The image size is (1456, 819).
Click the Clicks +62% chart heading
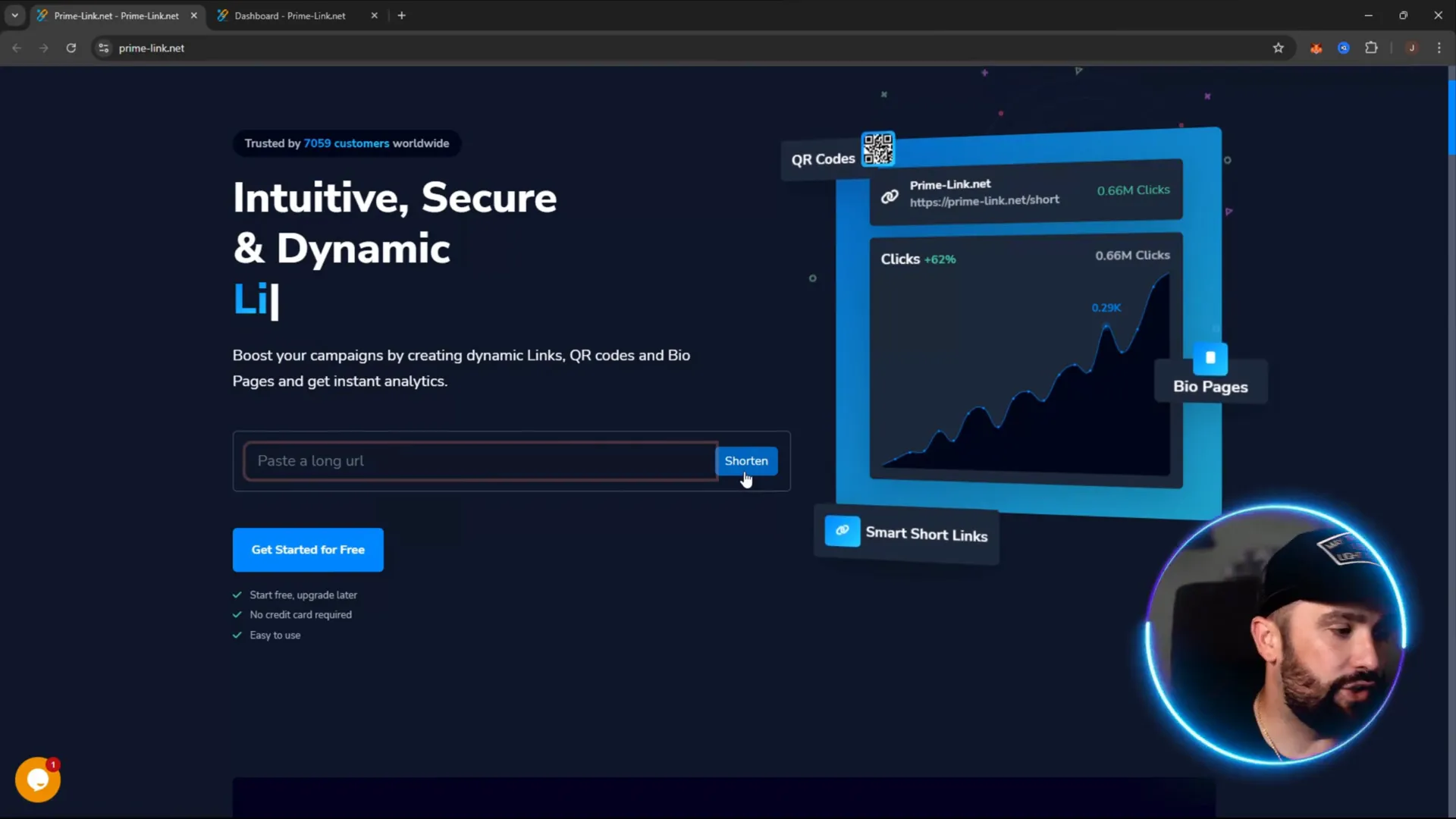point(918,259)
